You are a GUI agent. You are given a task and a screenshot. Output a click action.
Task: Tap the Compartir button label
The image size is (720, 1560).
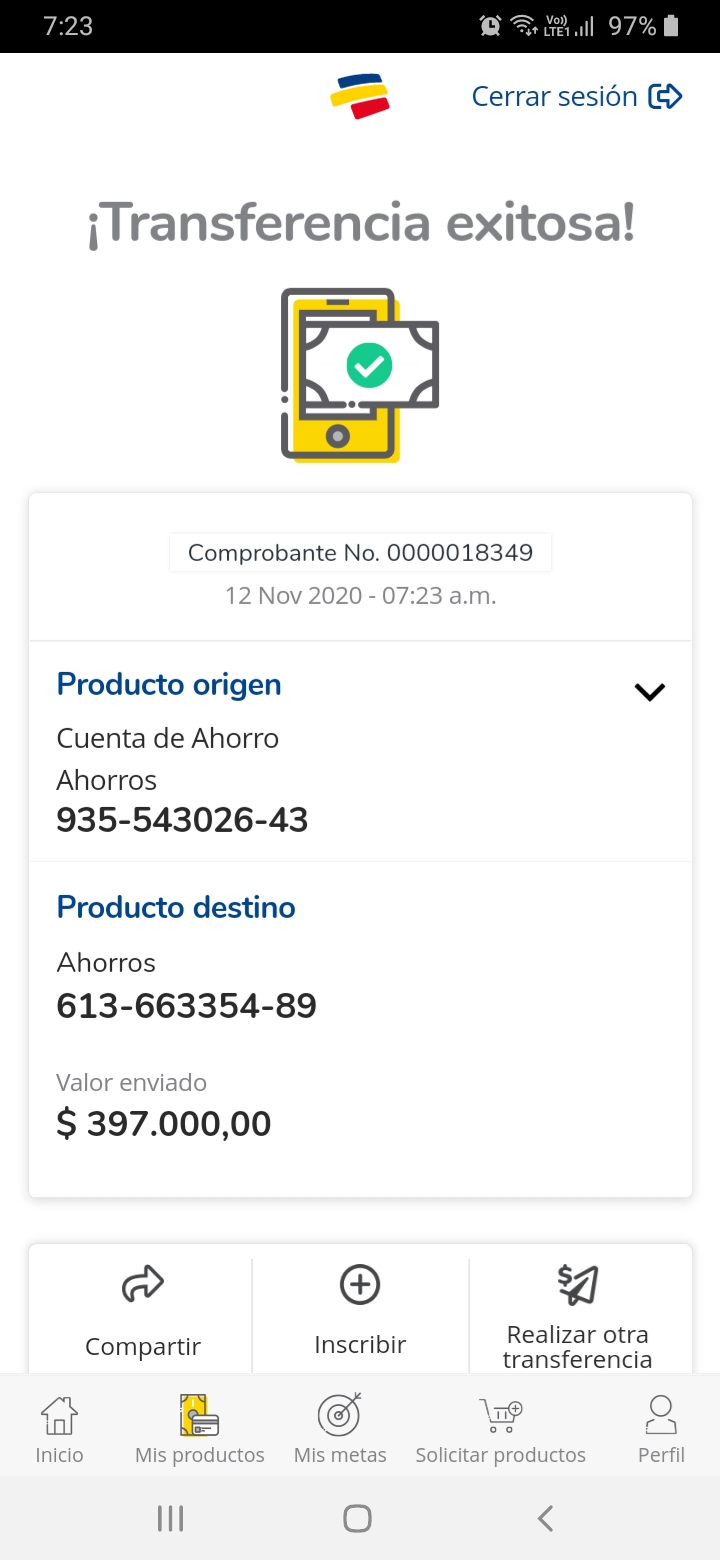143,1347
